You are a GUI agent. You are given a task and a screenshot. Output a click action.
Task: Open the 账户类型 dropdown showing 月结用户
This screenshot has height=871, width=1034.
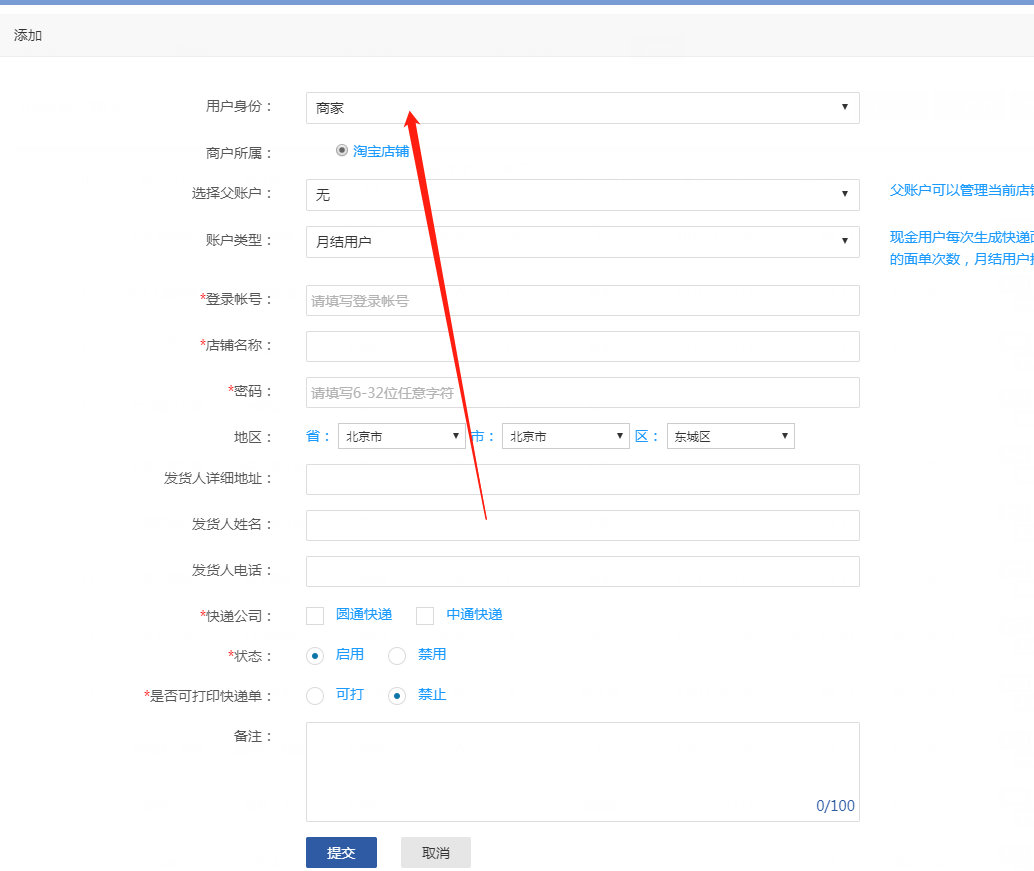[x=582, y=242]
